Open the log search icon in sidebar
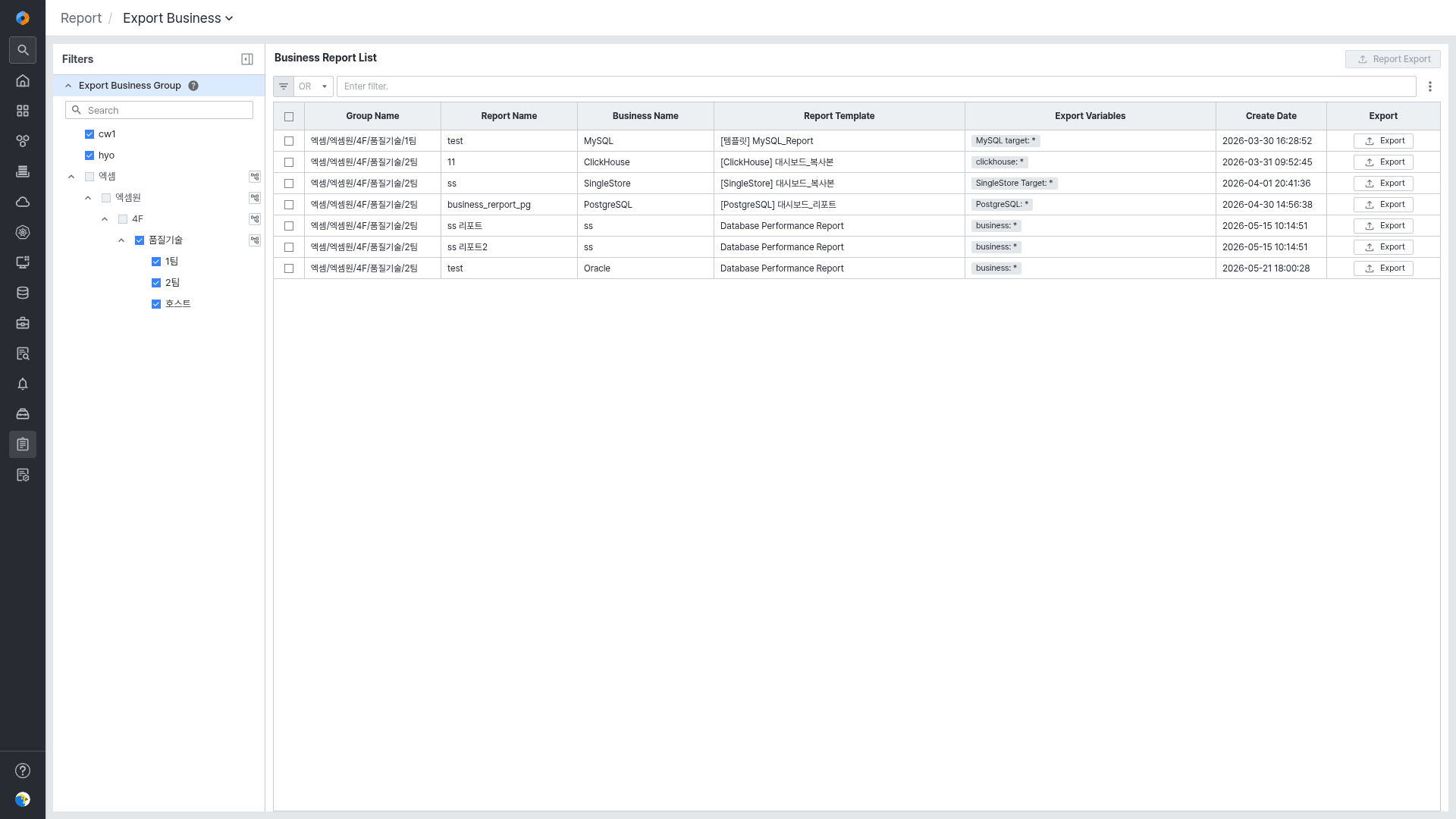 click(x=23, y=353)
